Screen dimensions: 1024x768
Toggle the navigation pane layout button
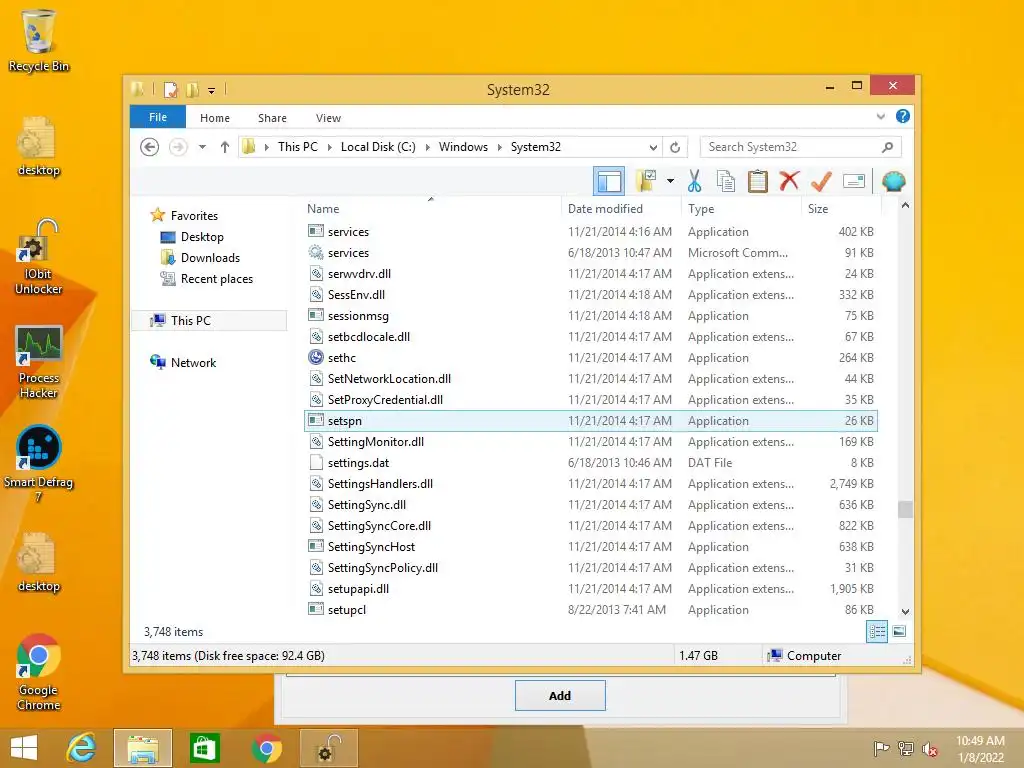tap(609, 181)
